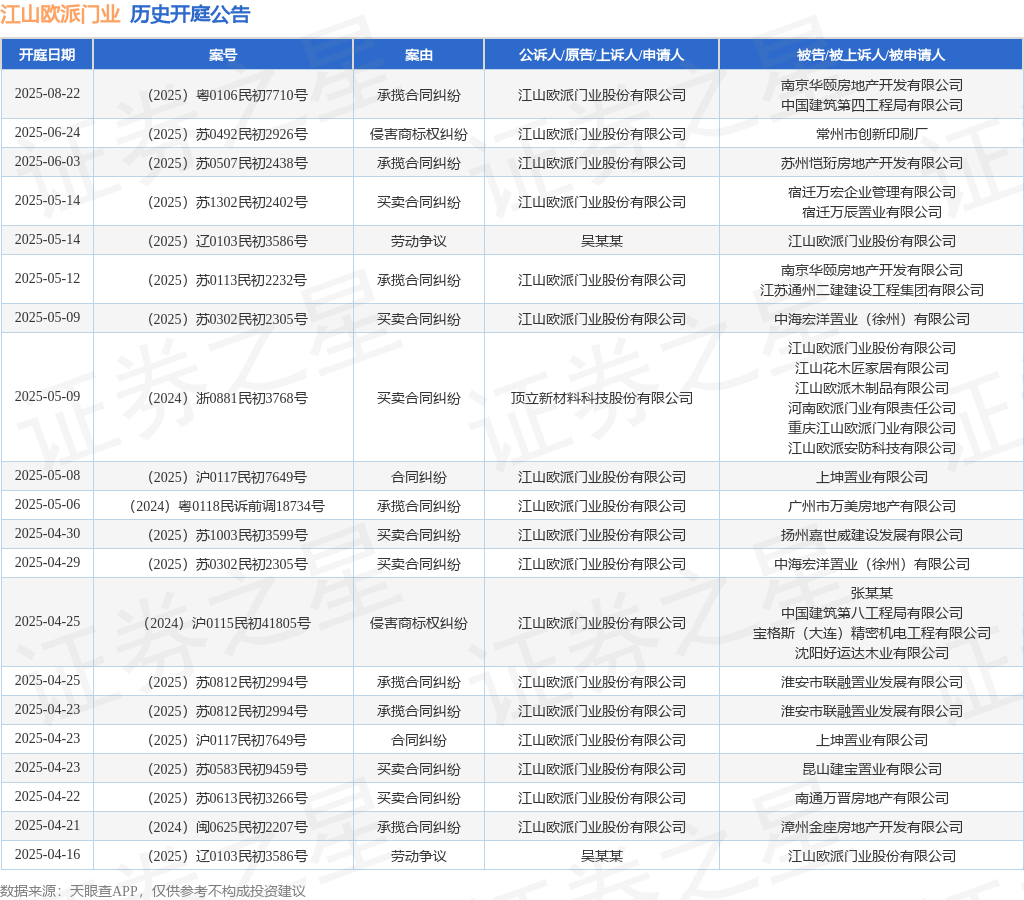Viewport: 1024px width, 900px height.
Task: Click 江苏通州二建建设工程集团有限公司 defendant
Action: pos(872,290)
